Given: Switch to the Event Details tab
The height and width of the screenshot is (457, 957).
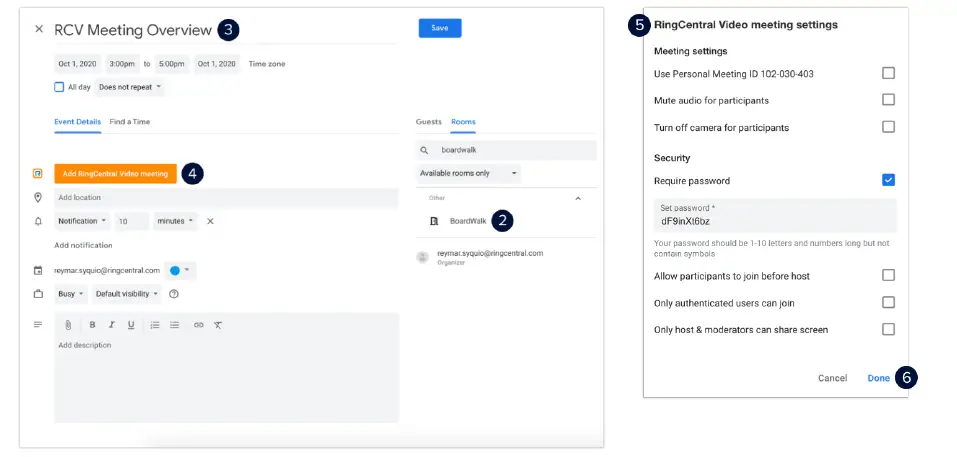Looking at the screenshot, I should pos(78,122).
